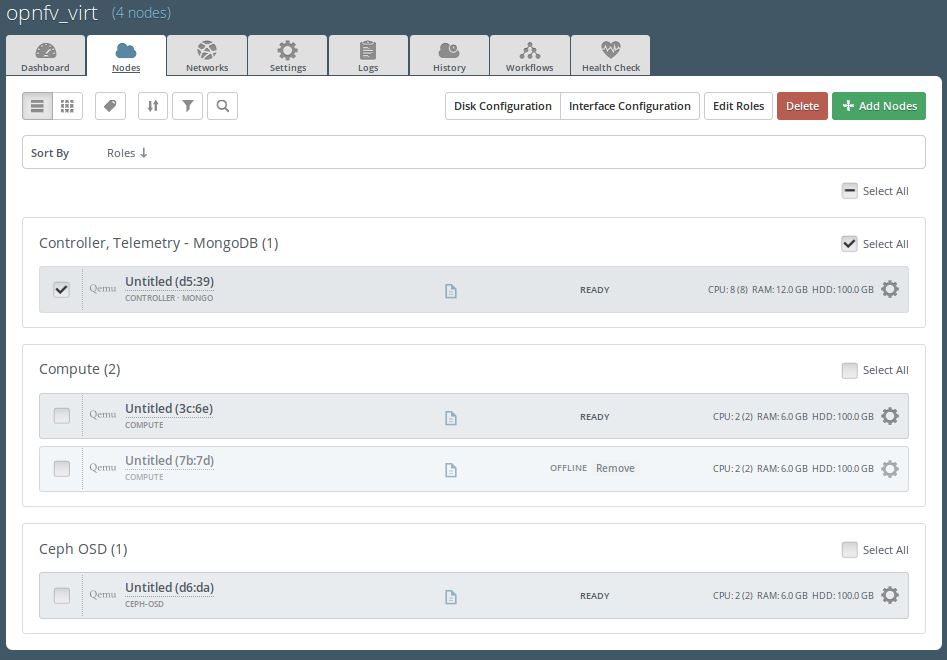947x660 pixels.
Task: Click the red Delete button
Action: pos(802,106)
